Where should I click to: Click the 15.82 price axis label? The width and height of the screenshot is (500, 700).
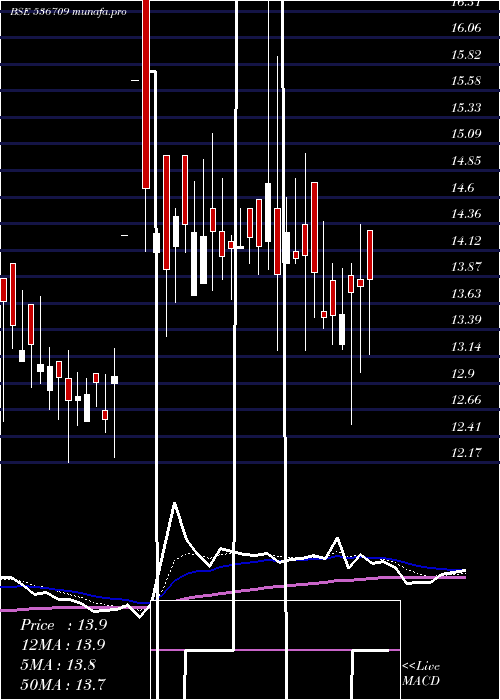tap(466, 55)
